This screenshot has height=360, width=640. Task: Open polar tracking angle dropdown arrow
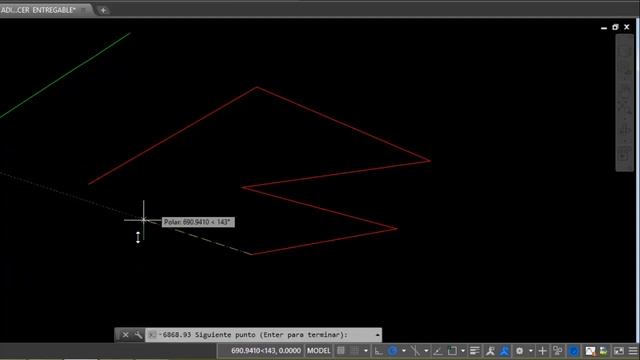click(x=404, y=351)
